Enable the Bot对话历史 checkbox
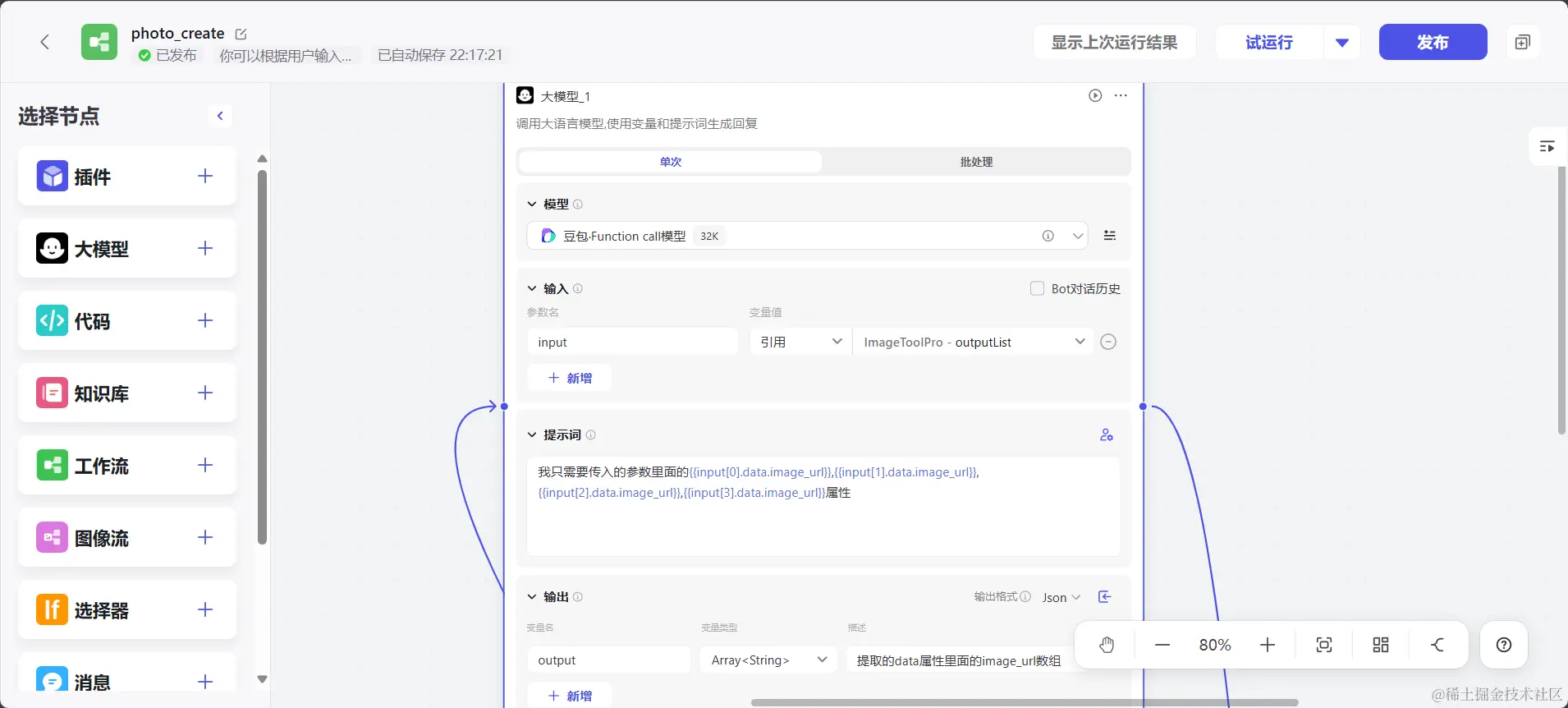1568x708 pixels. coord(1037,288)
